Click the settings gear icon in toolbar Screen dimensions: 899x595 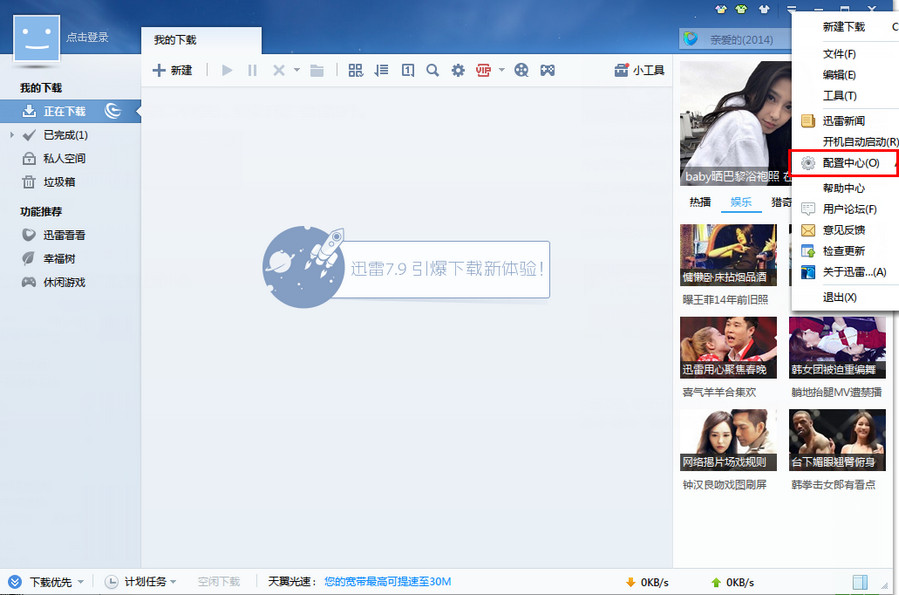point(458,70)
